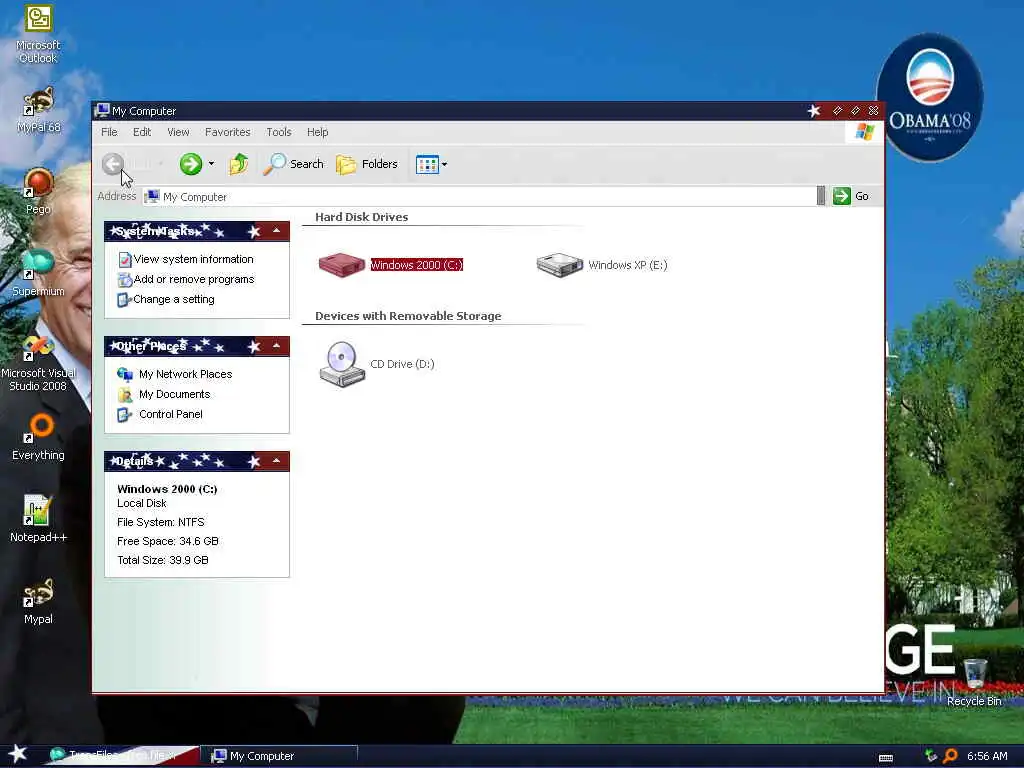Open the Help menu

point(317,132)
